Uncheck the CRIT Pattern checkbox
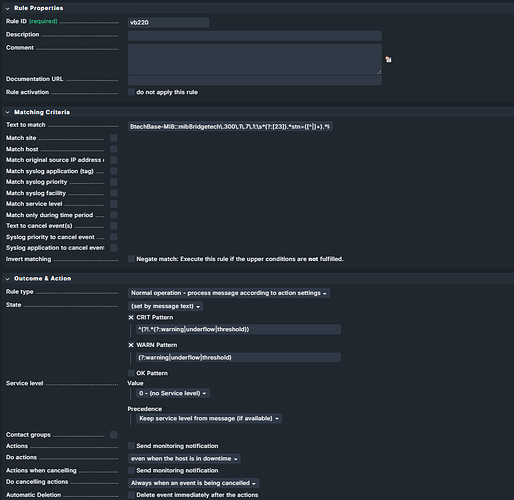The image size is (514, 500). click(x=131, y=317)
